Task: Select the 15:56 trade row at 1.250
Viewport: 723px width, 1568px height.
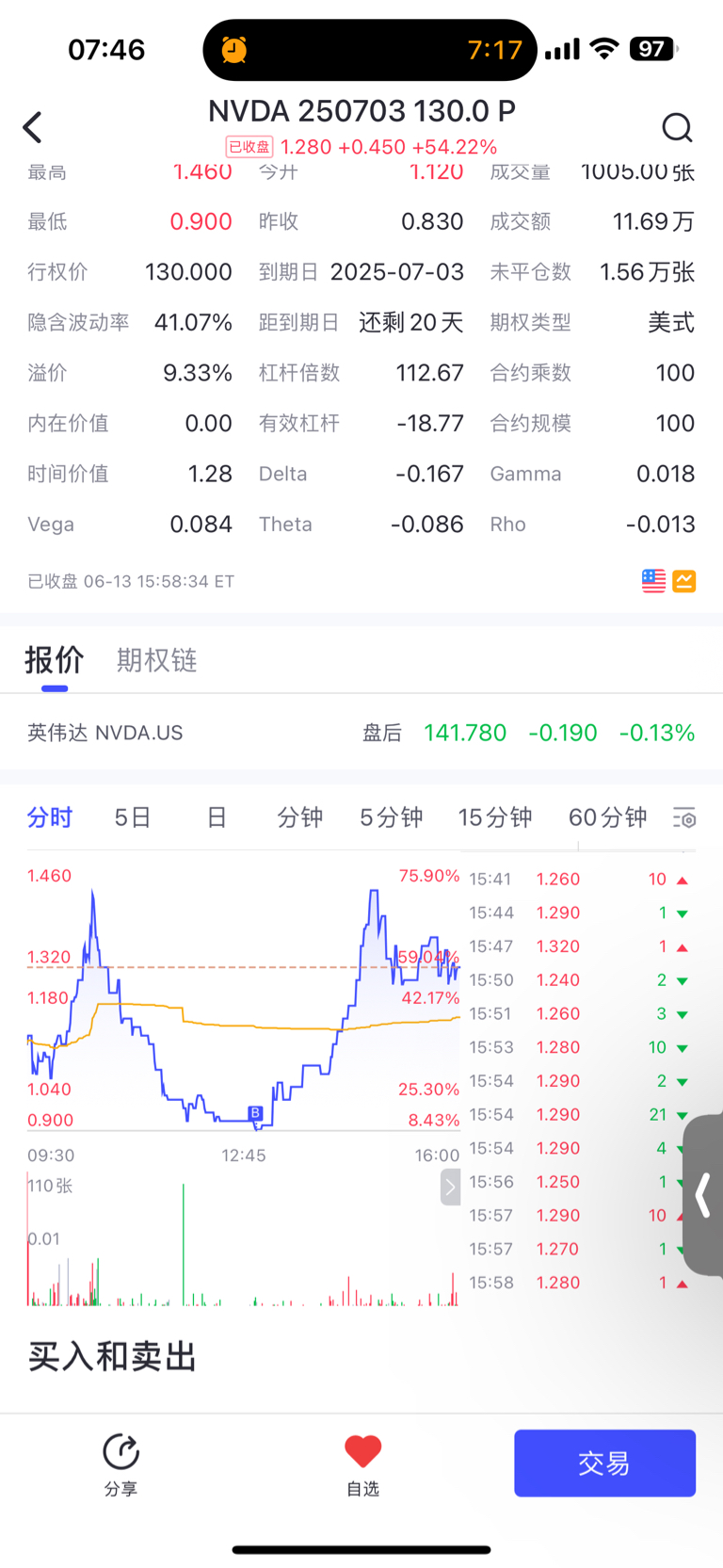Action: point(578,1182)
